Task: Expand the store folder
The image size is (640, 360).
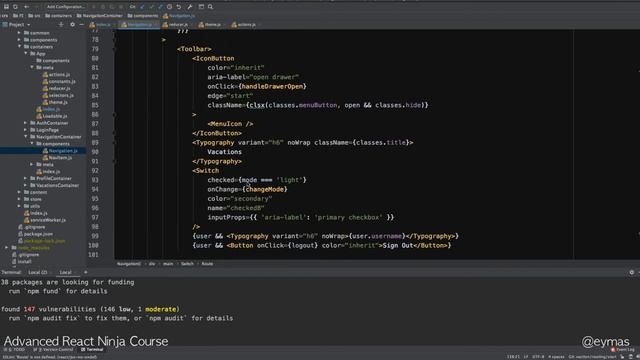Action: point(19,199)
